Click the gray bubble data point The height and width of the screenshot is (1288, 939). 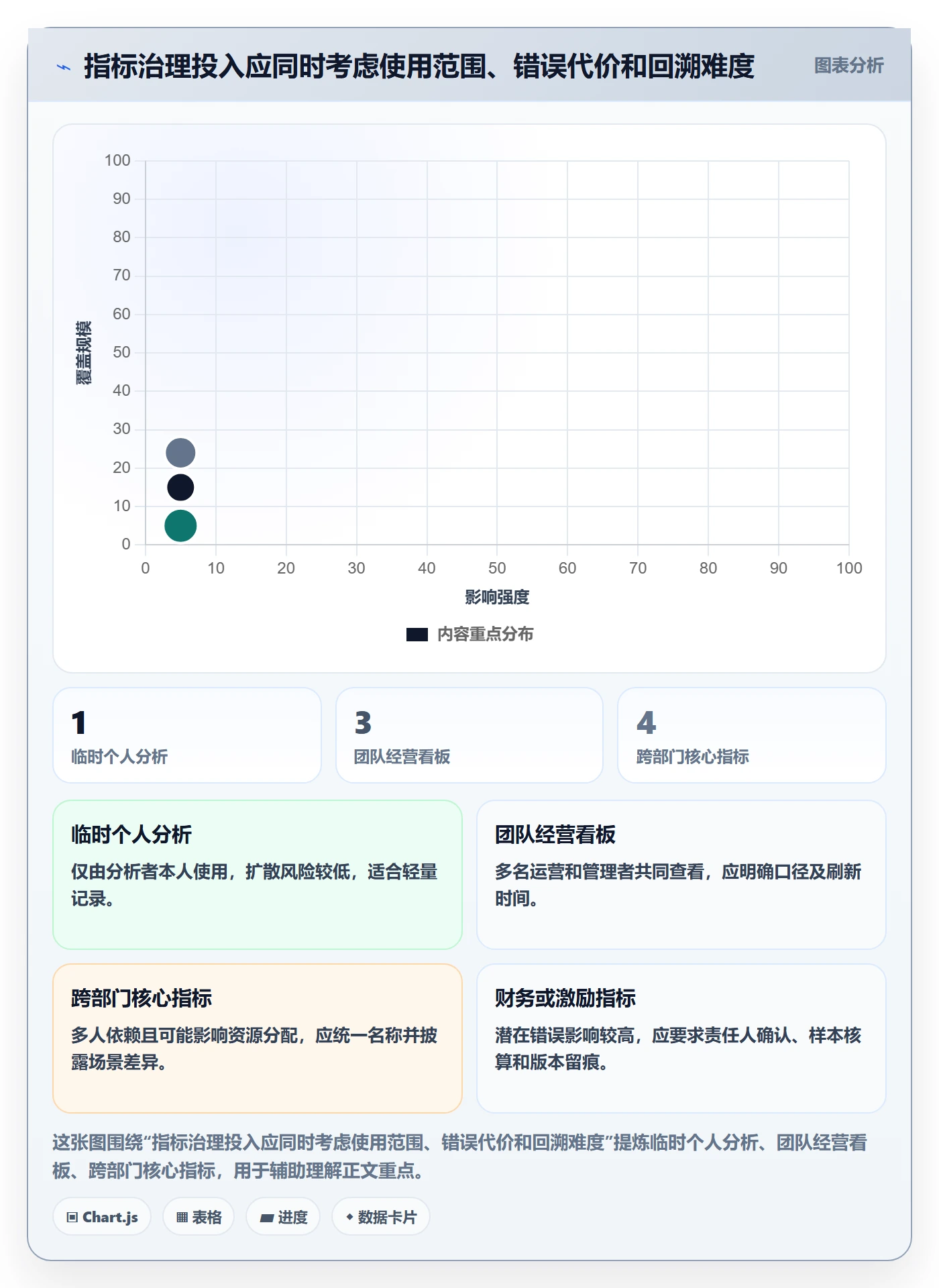(180, 453)
